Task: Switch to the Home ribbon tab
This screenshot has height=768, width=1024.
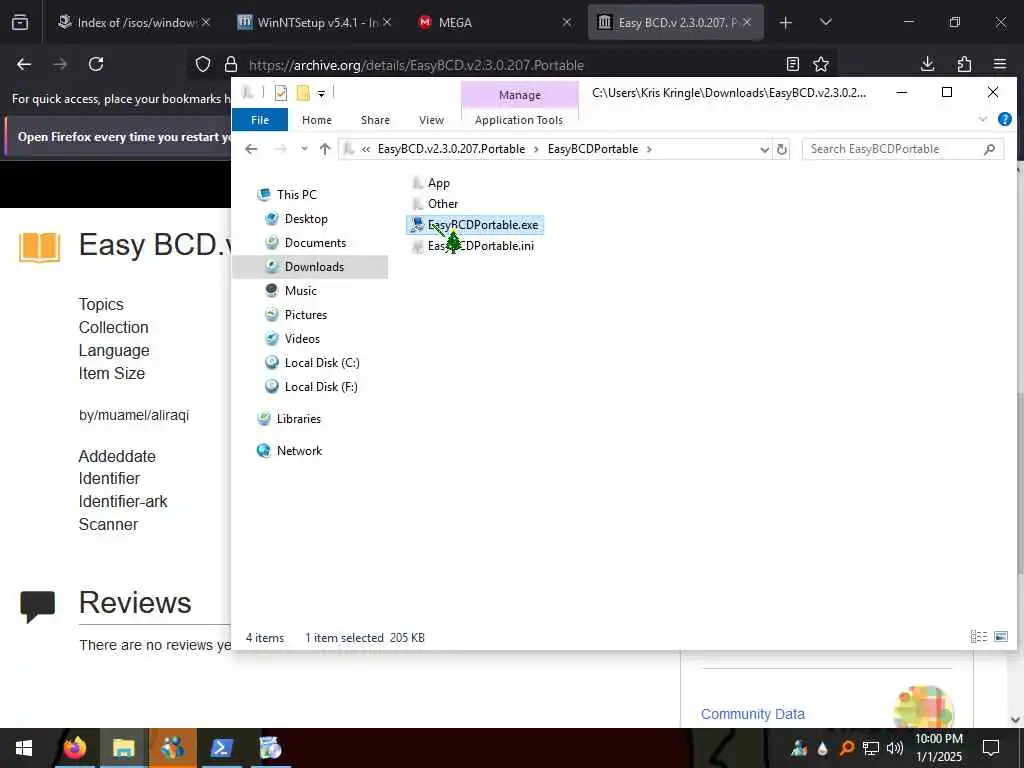Action: click(317, 120)
